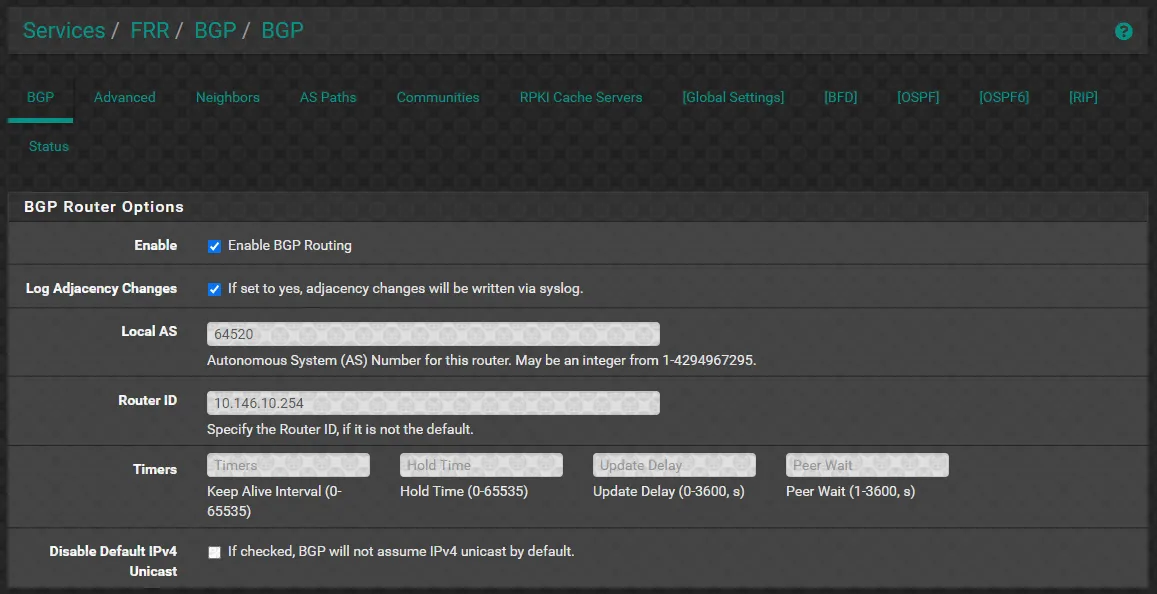This screenshot has width=1157, height=594.
Task: Click the FRR breadcrumb link
Action: pyautogui.click(x=150, y=30)
